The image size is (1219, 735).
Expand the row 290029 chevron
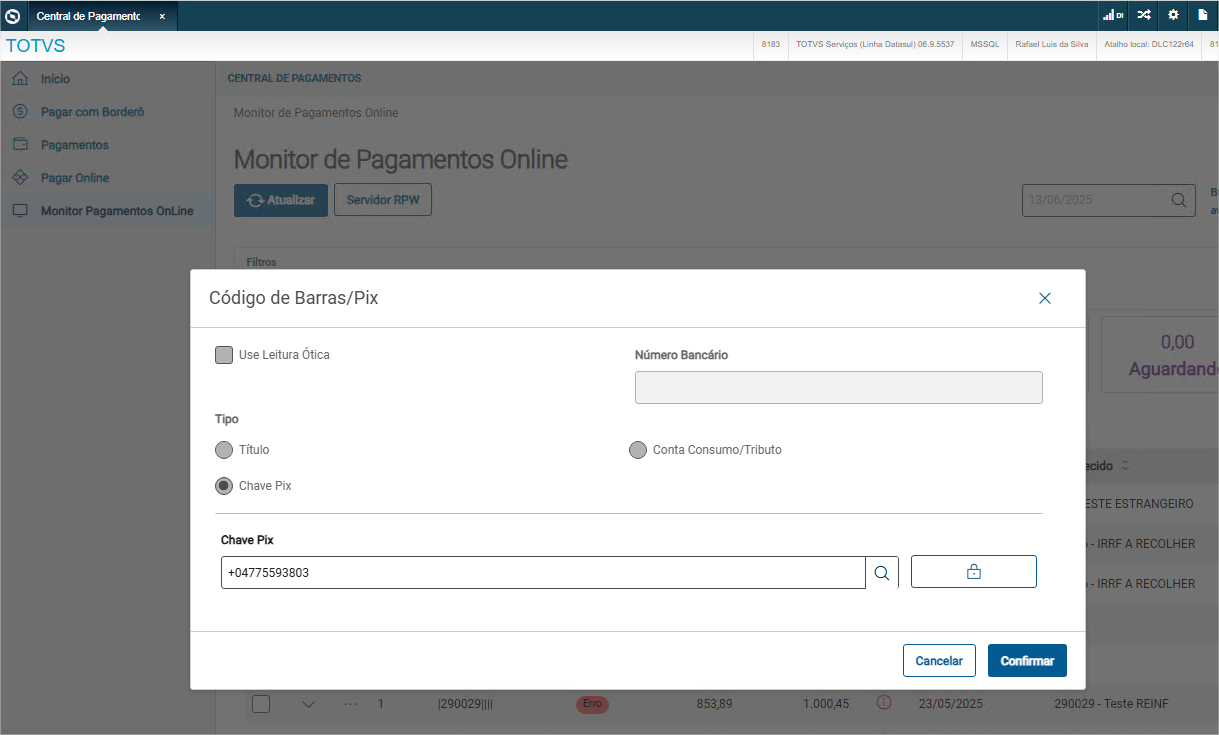pos(309,705)
